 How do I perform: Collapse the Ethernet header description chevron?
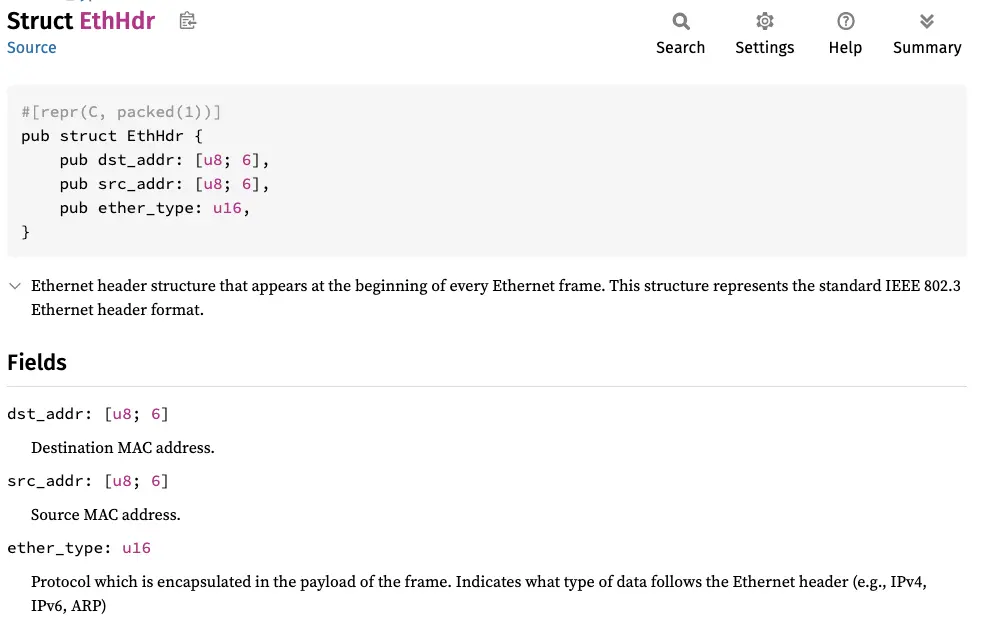click(15, 286)
